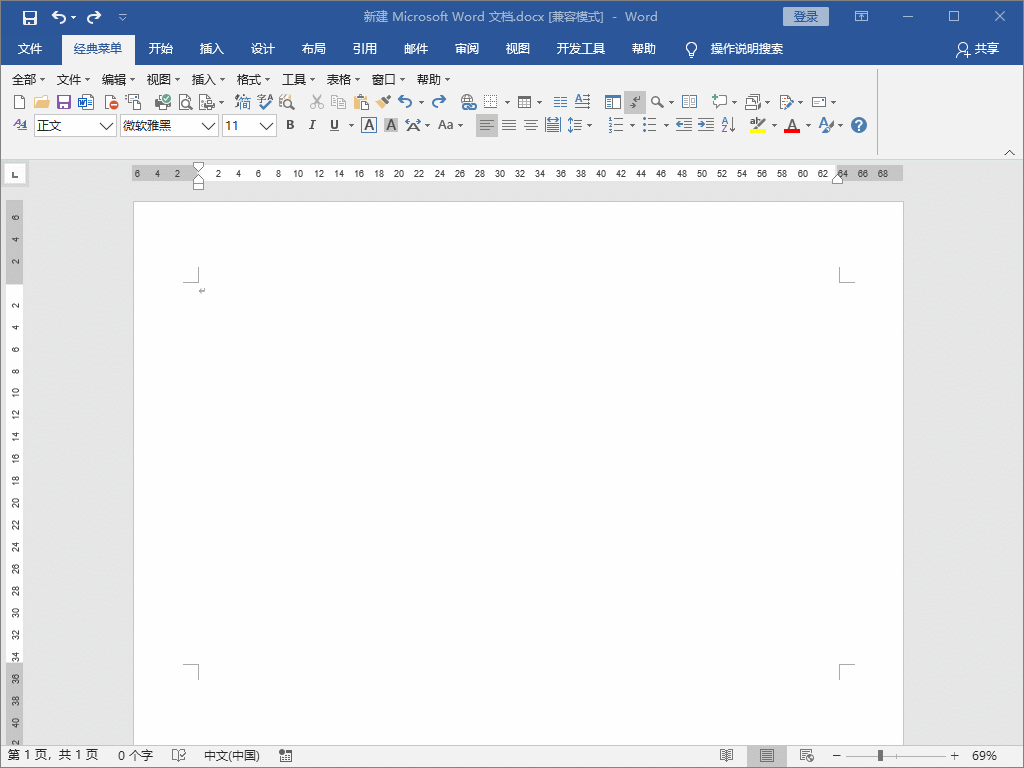Screen dimensions: 1024x768
Task: Open the 格式 classic menu
Action: (253, 80)
